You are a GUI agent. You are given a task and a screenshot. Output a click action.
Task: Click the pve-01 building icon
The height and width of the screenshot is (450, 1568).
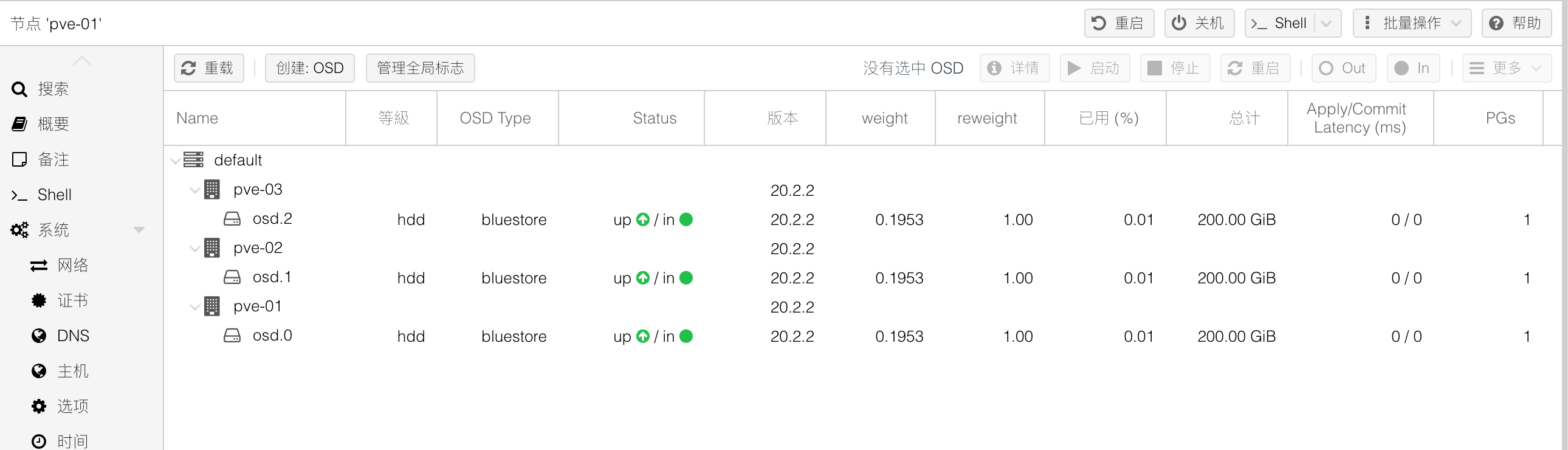212,306
